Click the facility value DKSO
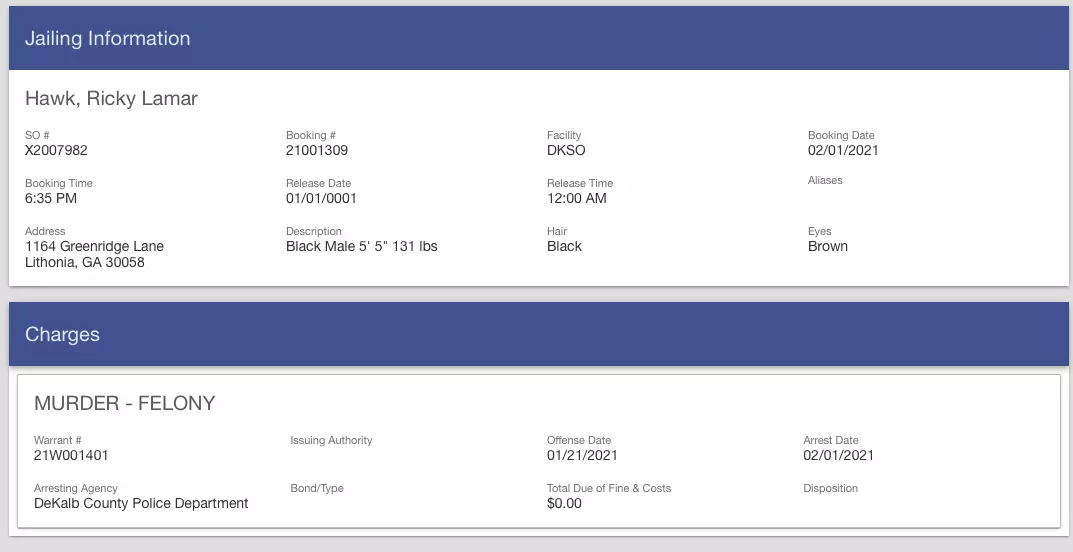Screen dimensions: 1073x552 pos(566,150)
